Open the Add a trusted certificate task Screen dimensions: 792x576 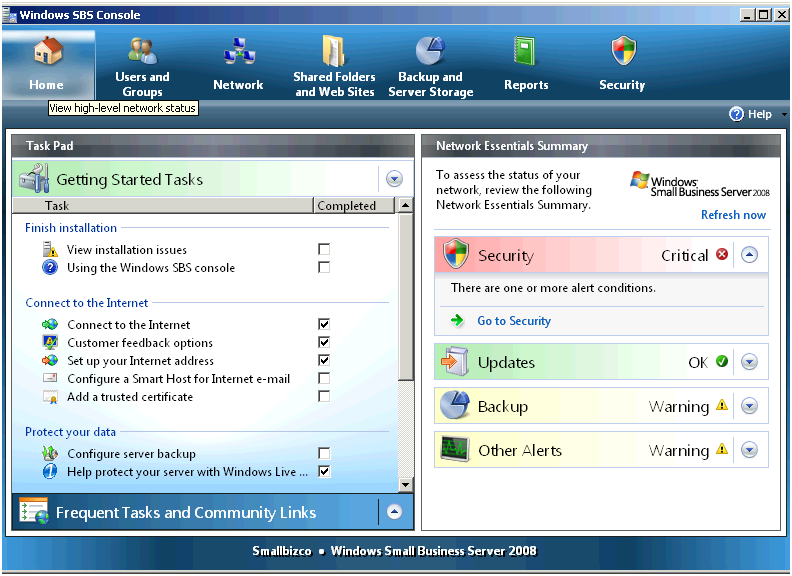[x=130, y=397]
